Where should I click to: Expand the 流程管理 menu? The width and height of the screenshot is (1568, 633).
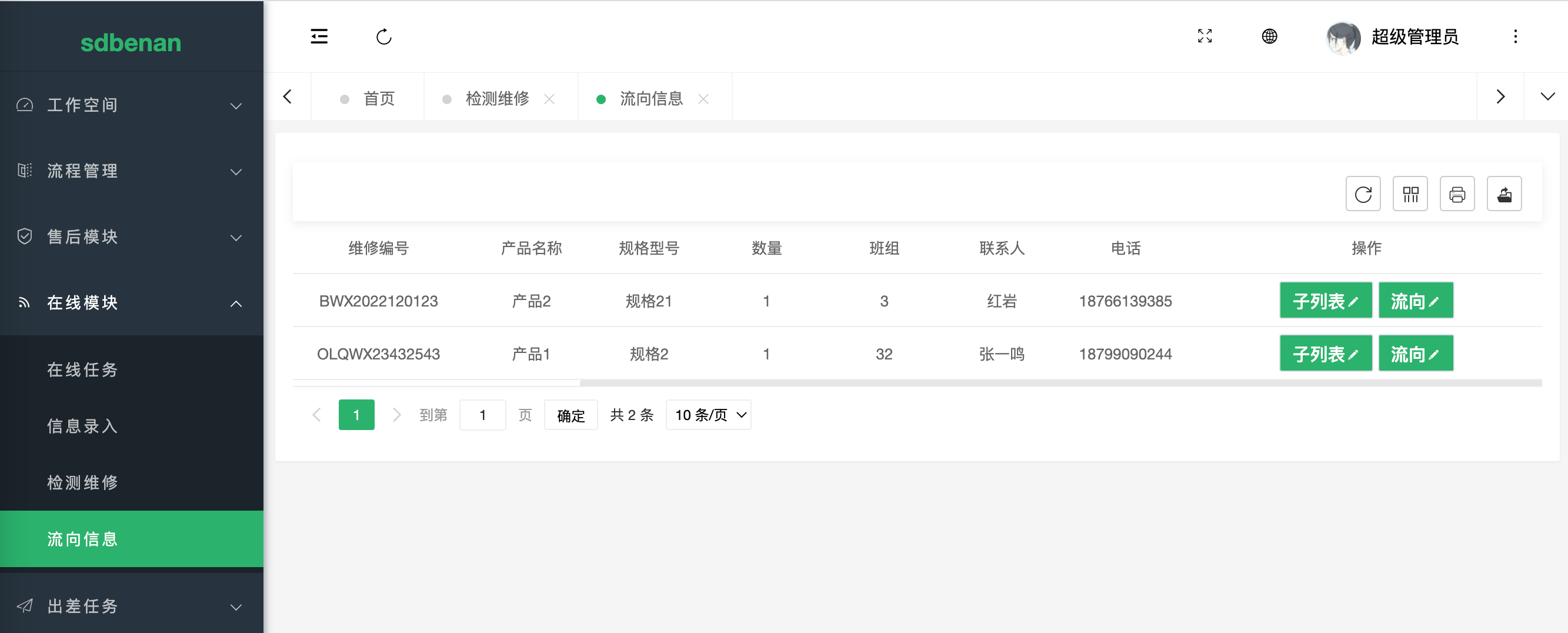point(132,171)
